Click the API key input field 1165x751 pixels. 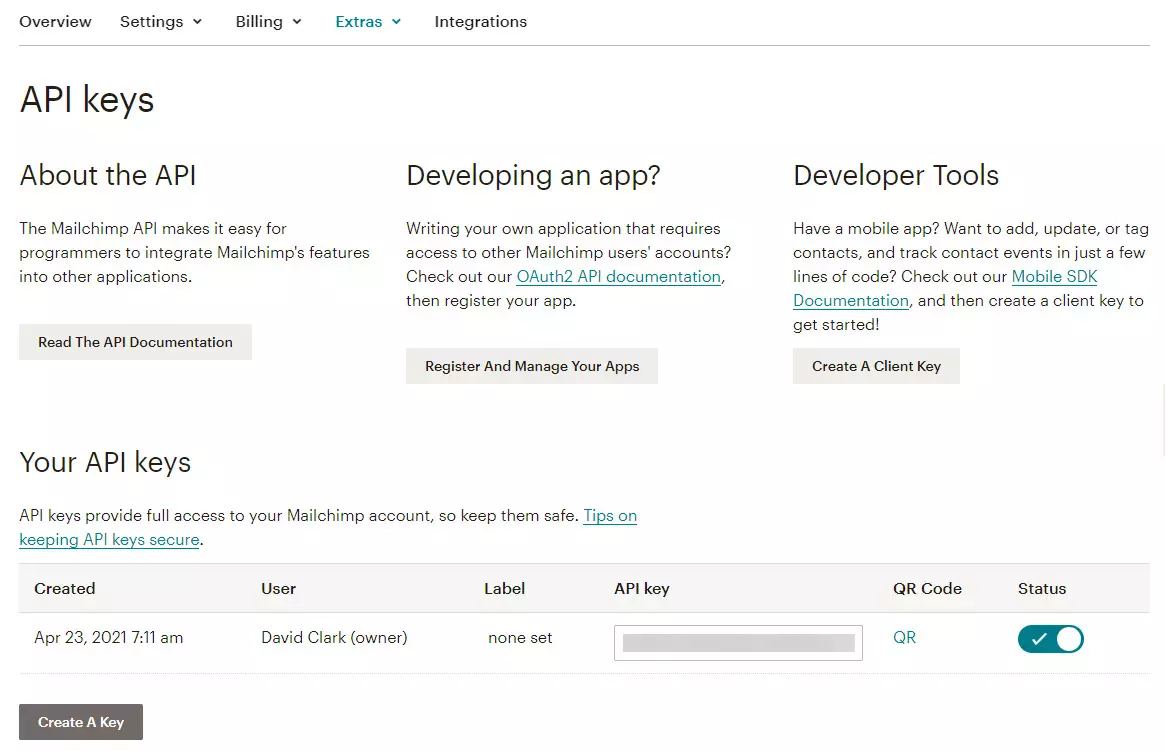click(x=738, y=643)
